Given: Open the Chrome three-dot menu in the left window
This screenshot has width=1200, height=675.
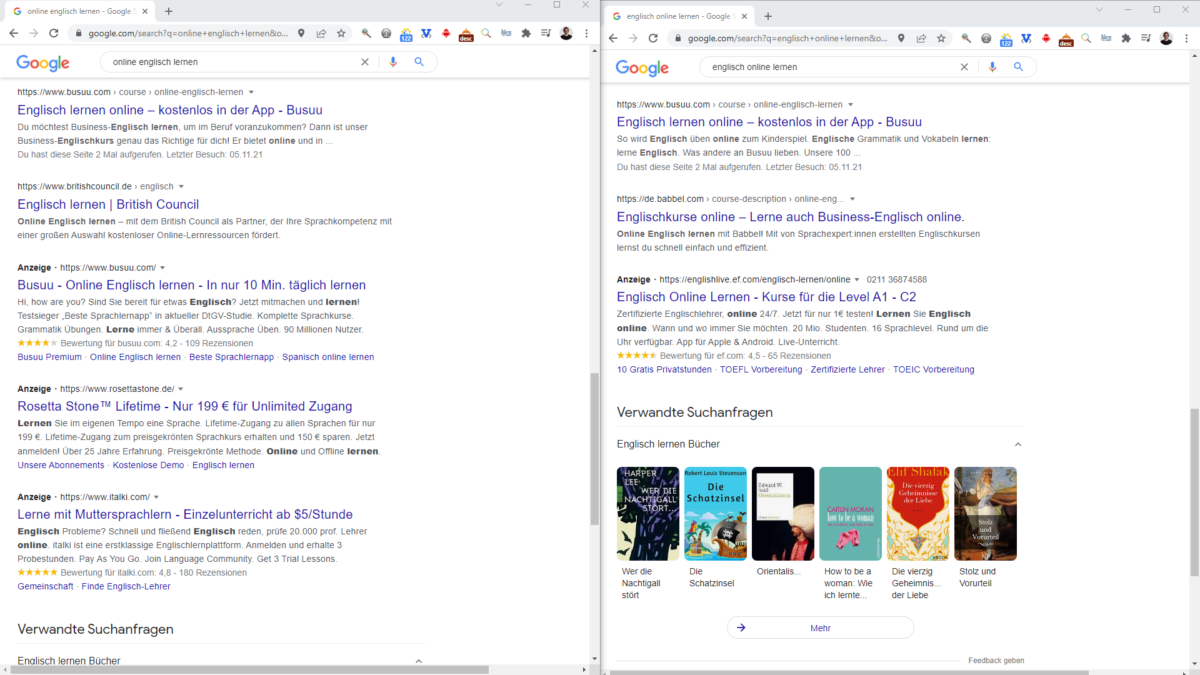Looking at the screenshot, I should 586,33.
